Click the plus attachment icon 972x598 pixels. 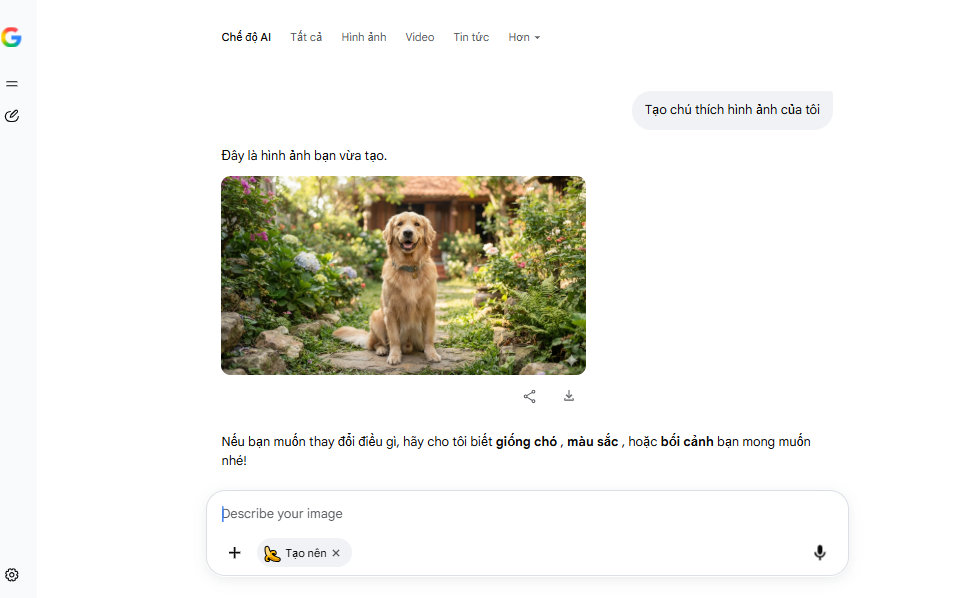click(x=234, y=553)
